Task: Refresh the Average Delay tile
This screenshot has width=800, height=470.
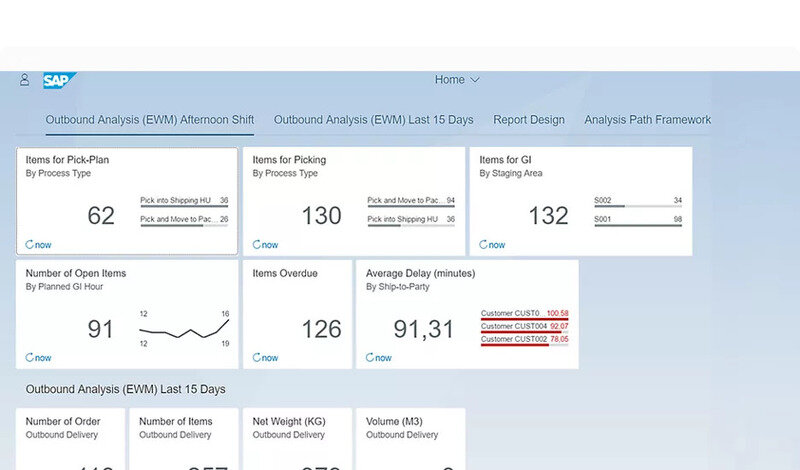Action: pos(370,357)
